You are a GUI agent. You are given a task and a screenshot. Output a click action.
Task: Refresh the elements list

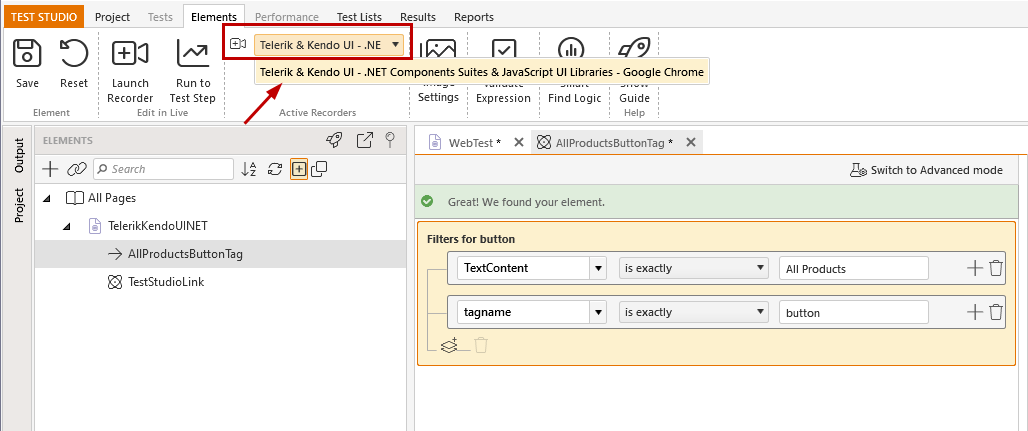pyautogui.click(x=275, y=169)
